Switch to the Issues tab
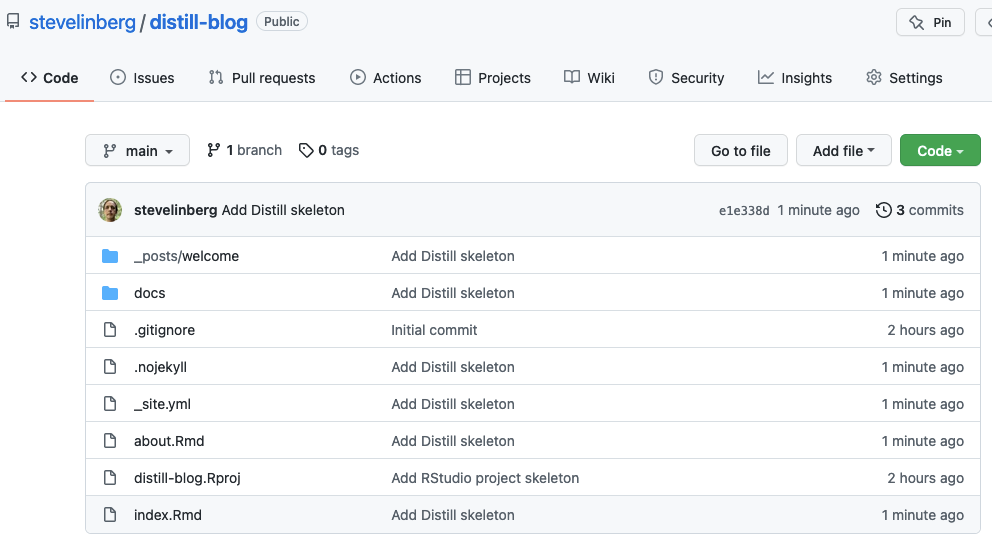992x543 pixels. click(142, 78)
